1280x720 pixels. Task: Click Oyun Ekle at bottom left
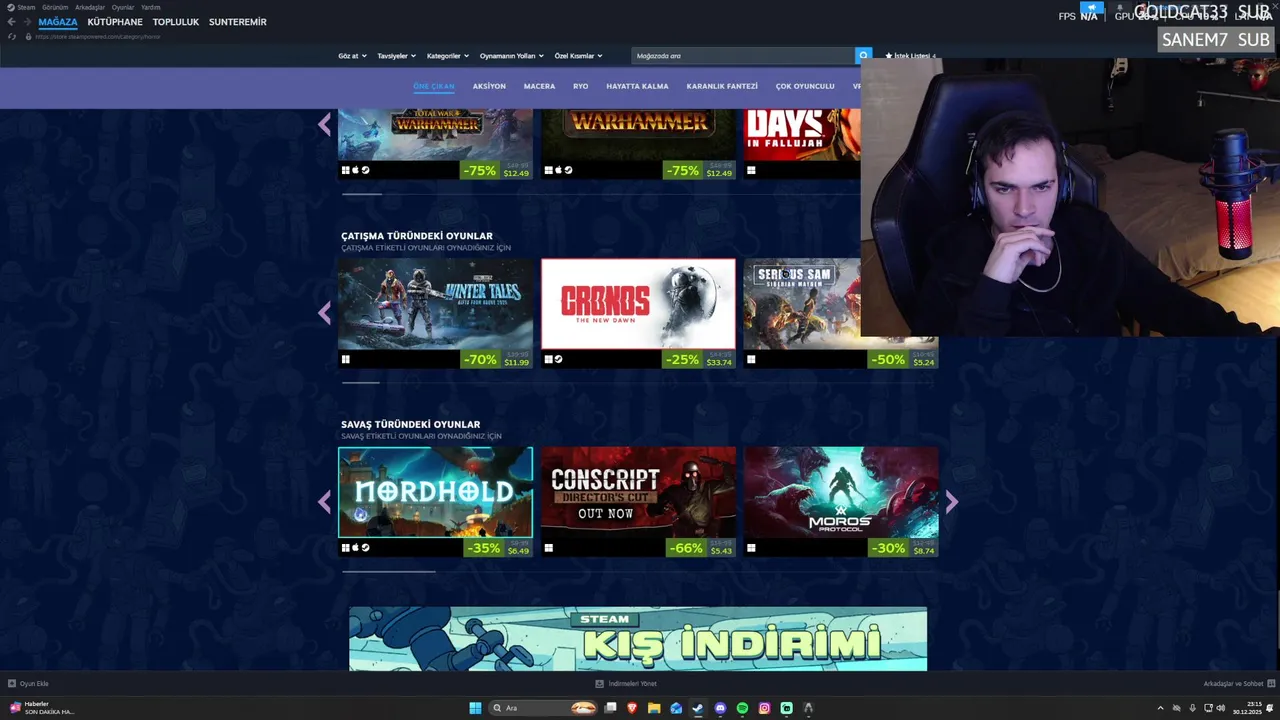(28, 684)
